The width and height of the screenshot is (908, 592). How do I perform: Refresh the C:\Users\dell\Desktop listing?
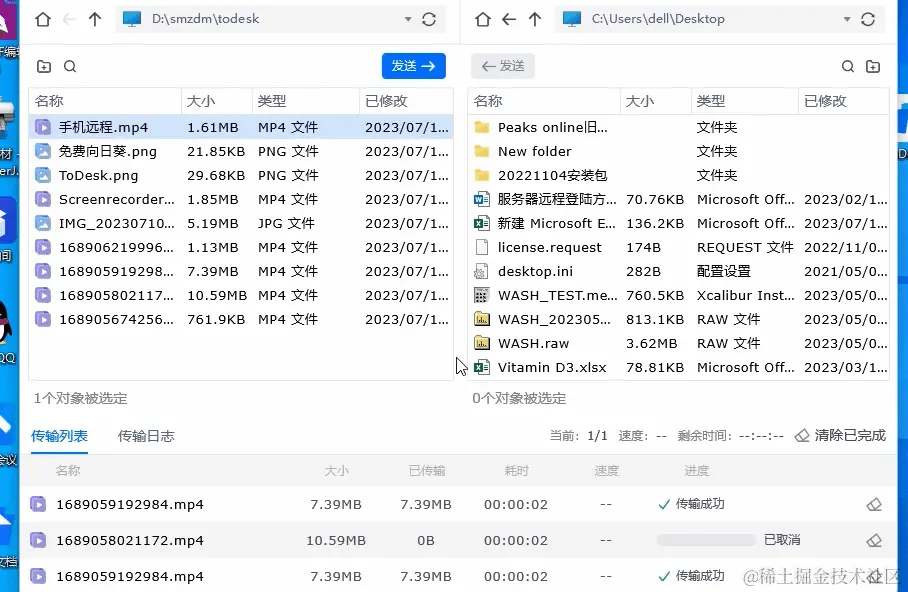pyautogui.click(x=867, y=19)
